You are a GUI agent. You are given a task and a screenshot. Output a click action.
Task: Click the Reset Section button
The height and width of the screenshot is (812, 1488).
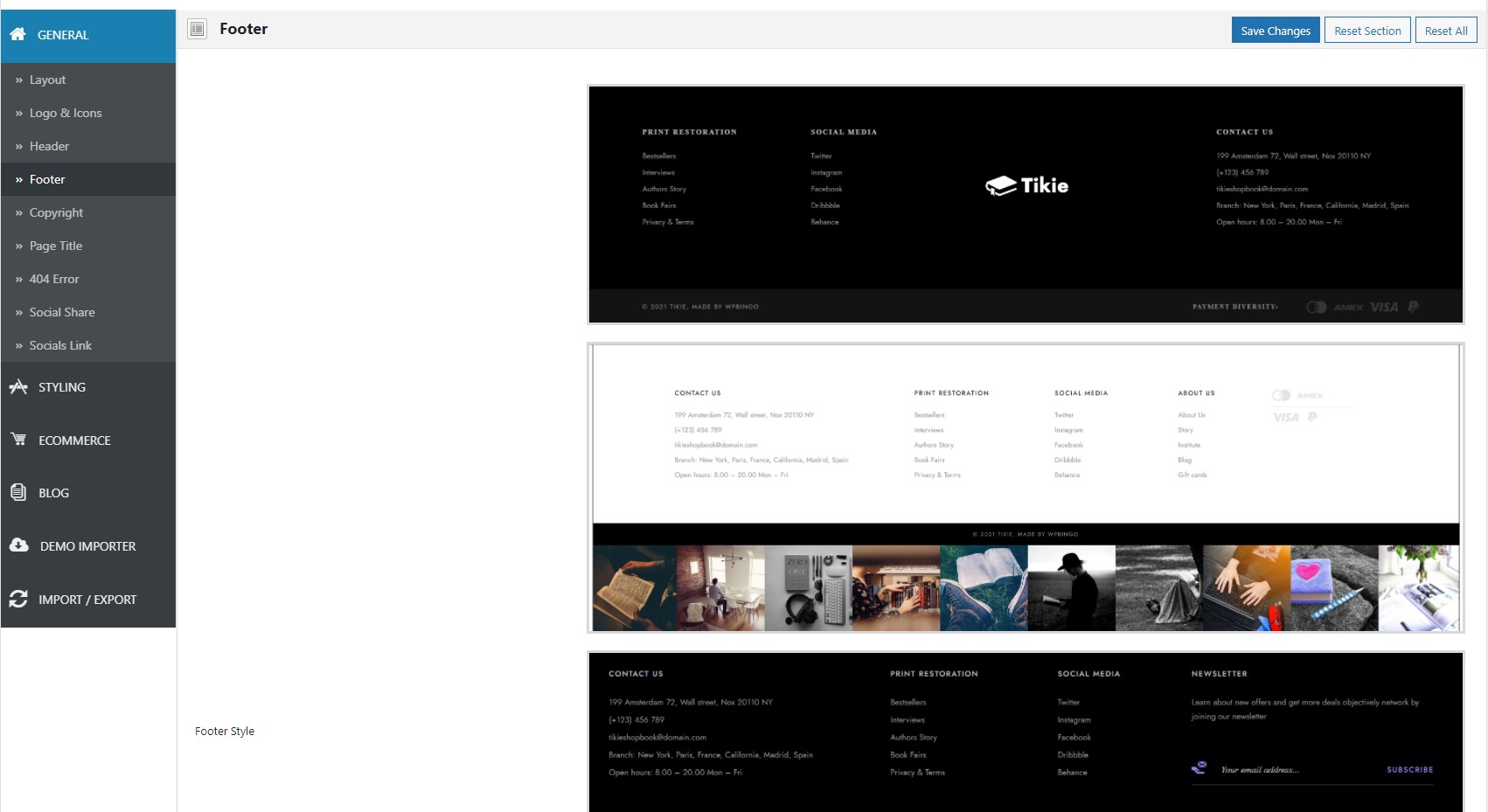tap(1367, 31)
